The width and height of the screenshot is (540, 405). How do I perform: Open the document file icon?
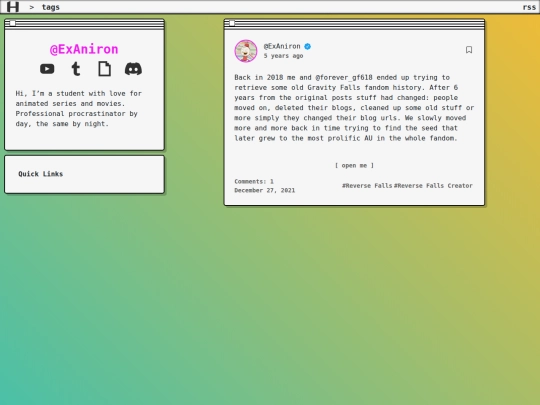104,69
